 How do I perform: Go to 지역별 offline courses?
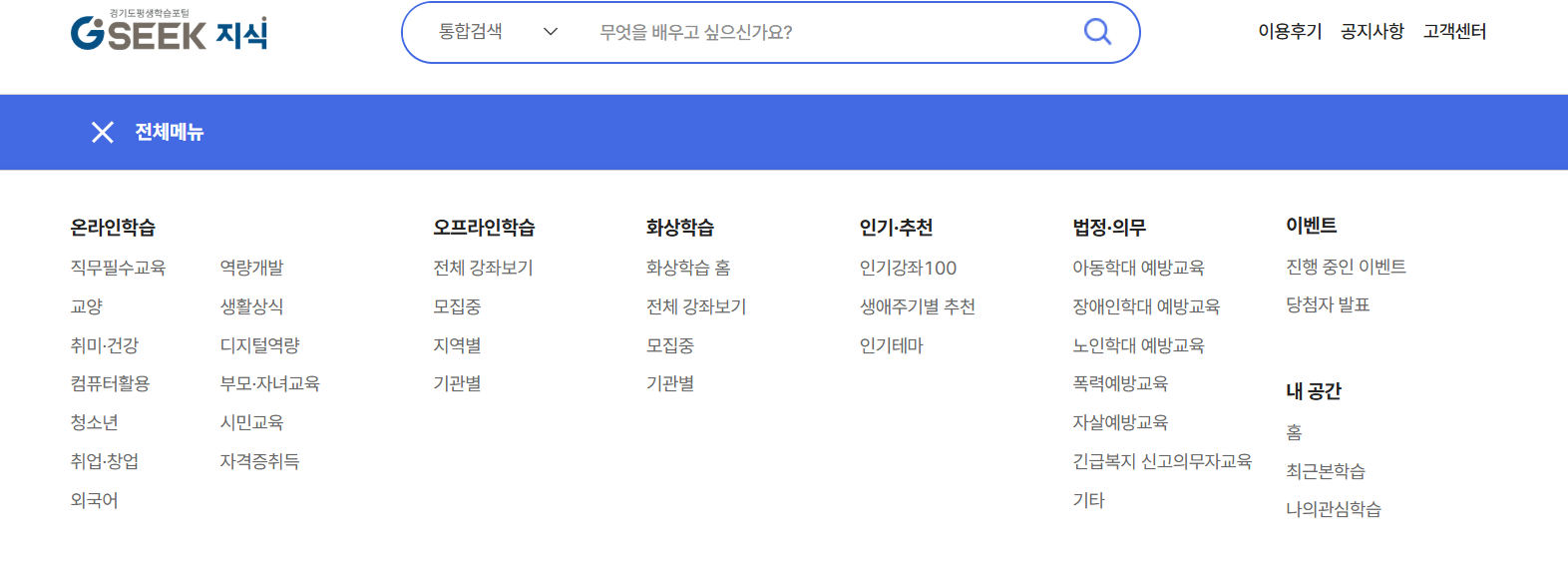point(457,345)
